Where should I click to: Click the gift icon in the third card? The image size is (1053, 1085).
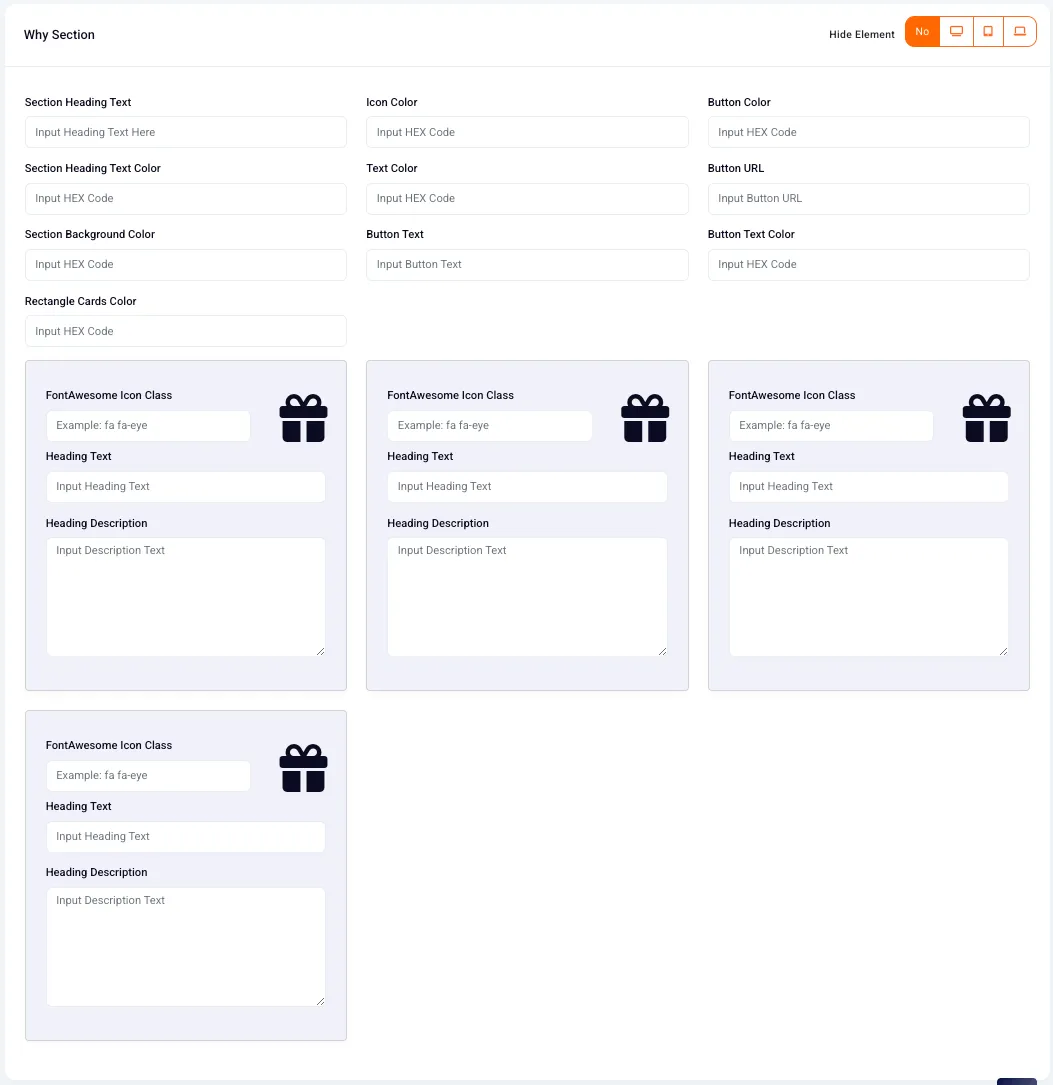click(x=987, y=418)
